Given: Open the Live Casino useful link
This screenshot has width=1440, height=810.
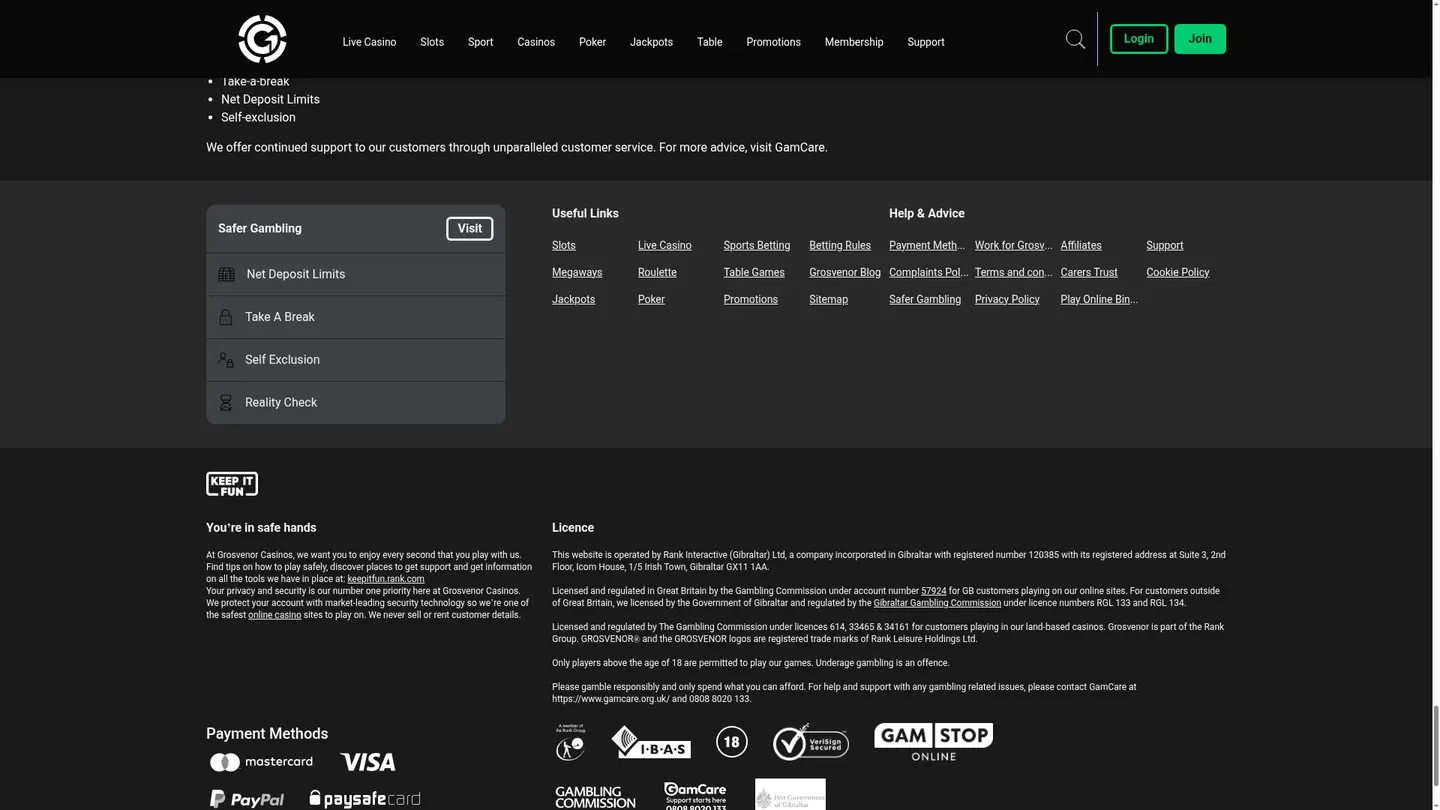Looking at the screenshot, I should [665, 245].
